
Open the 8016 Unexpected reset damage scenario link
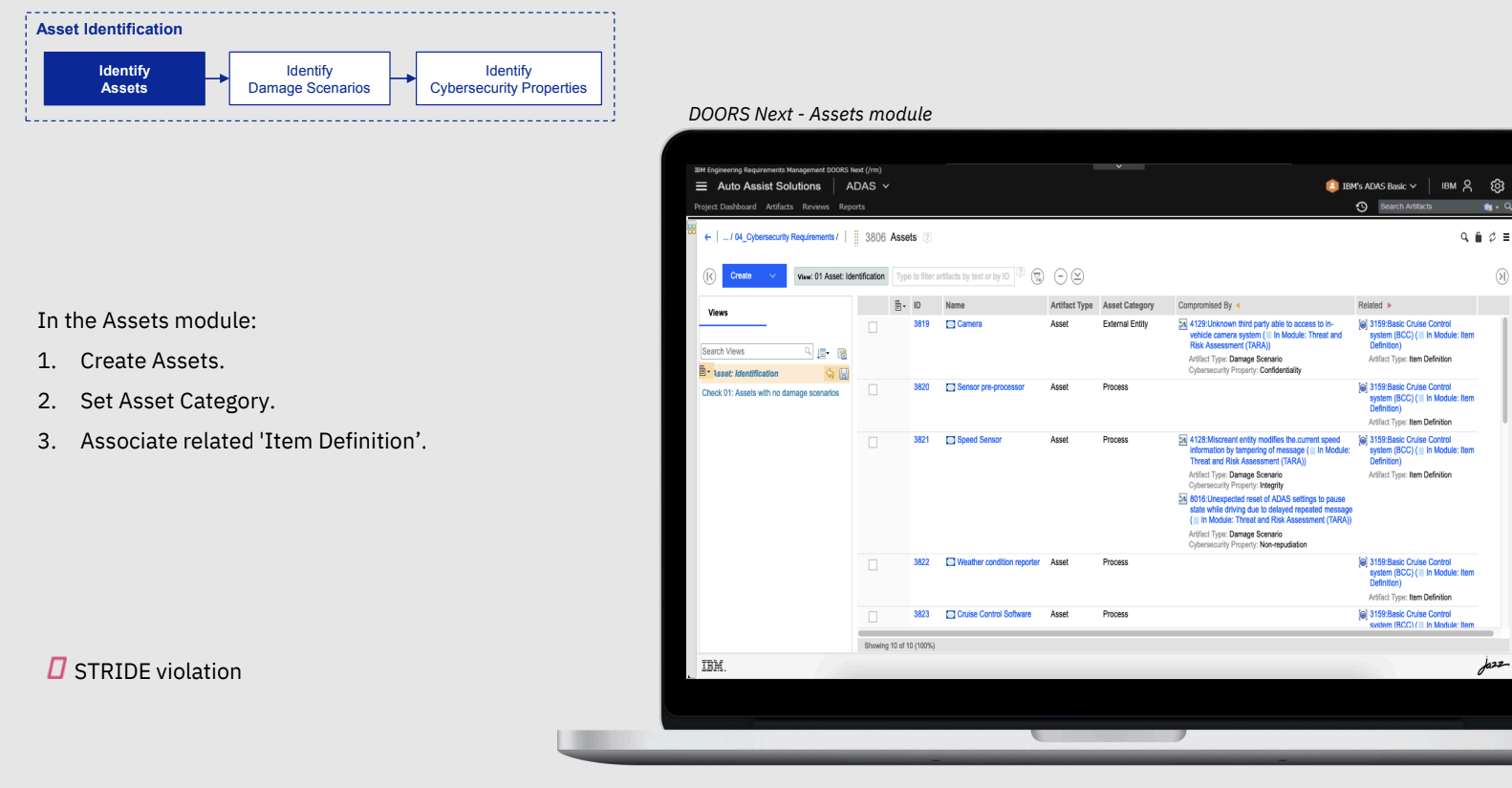click(1270, 510)
